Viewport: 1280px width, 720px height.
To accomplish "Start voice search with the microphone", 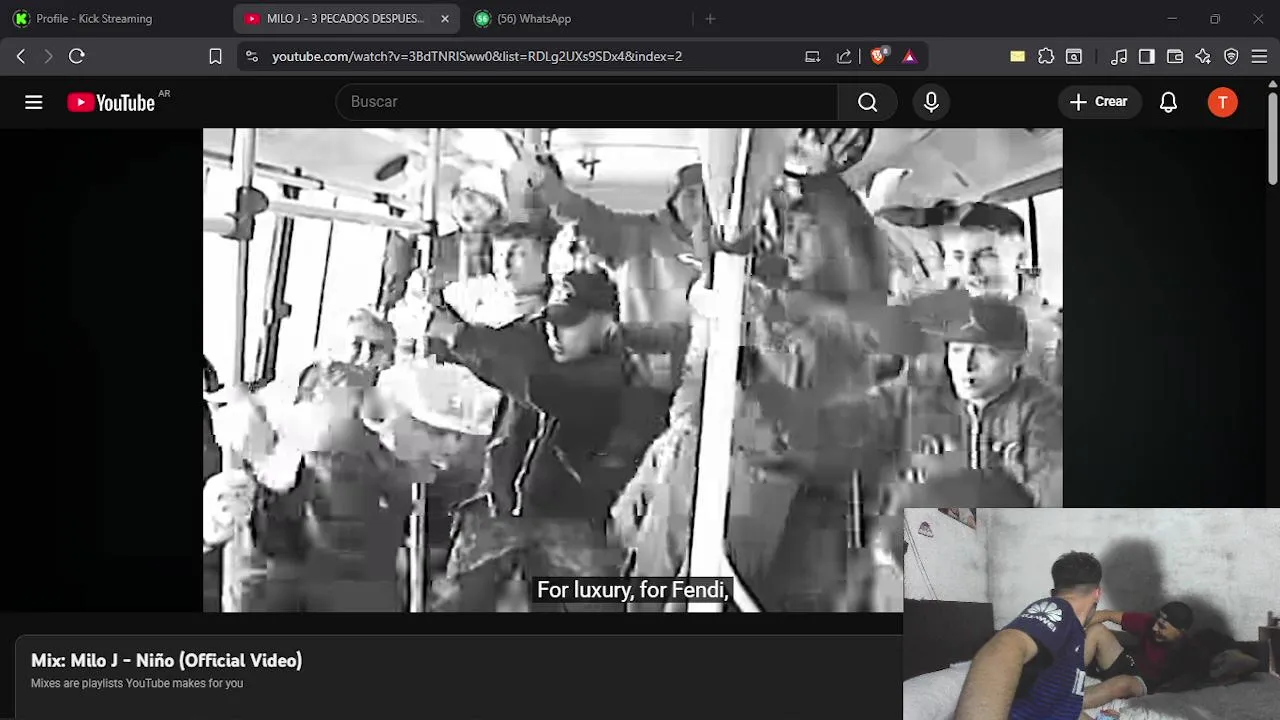I will [x=931, y=102].
